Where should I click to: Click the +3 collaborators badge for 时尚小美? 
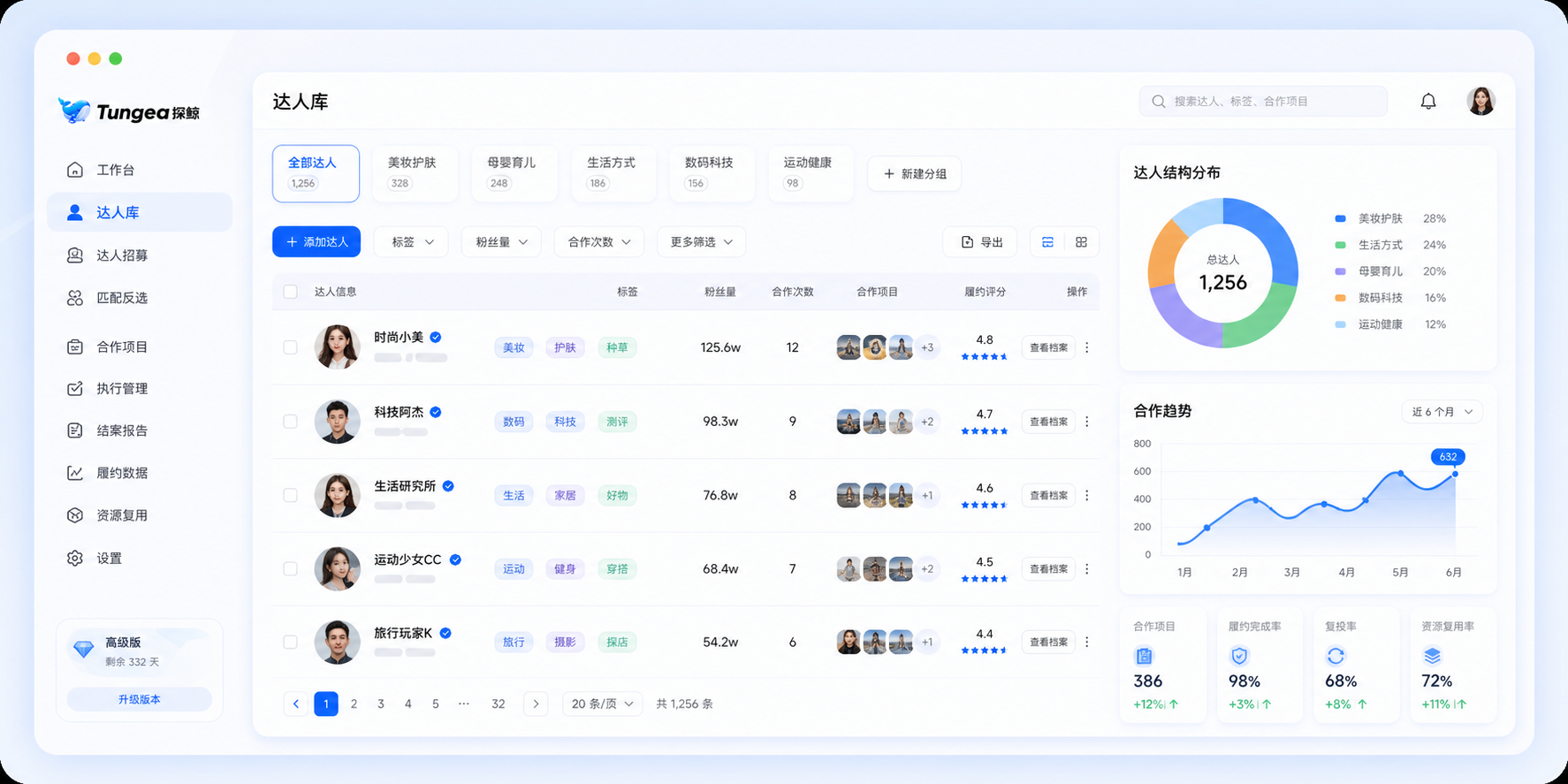coord(927,347)
